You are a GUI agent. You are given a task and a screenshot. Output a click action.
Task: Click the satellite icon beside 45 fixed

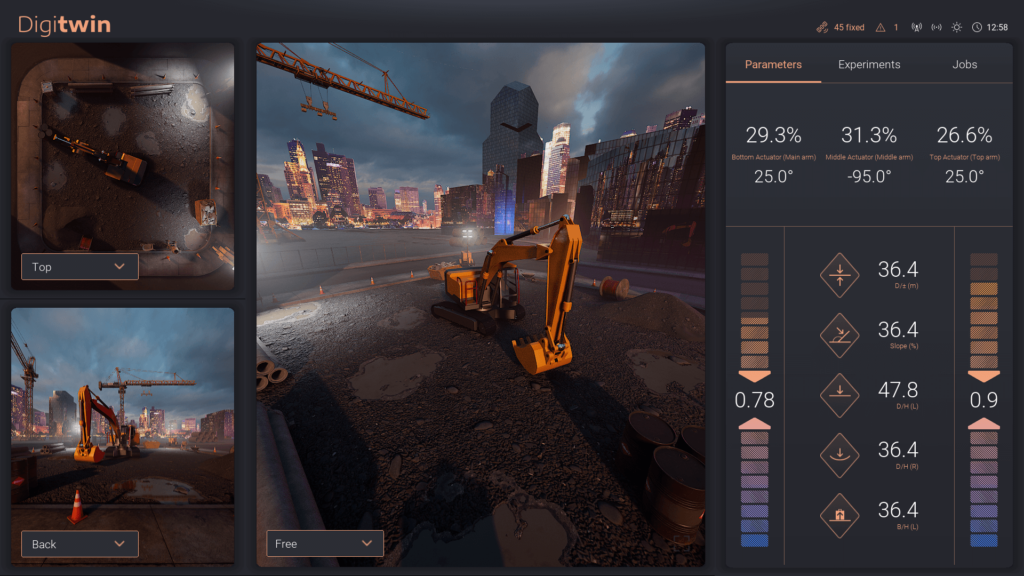coord(822,27)
